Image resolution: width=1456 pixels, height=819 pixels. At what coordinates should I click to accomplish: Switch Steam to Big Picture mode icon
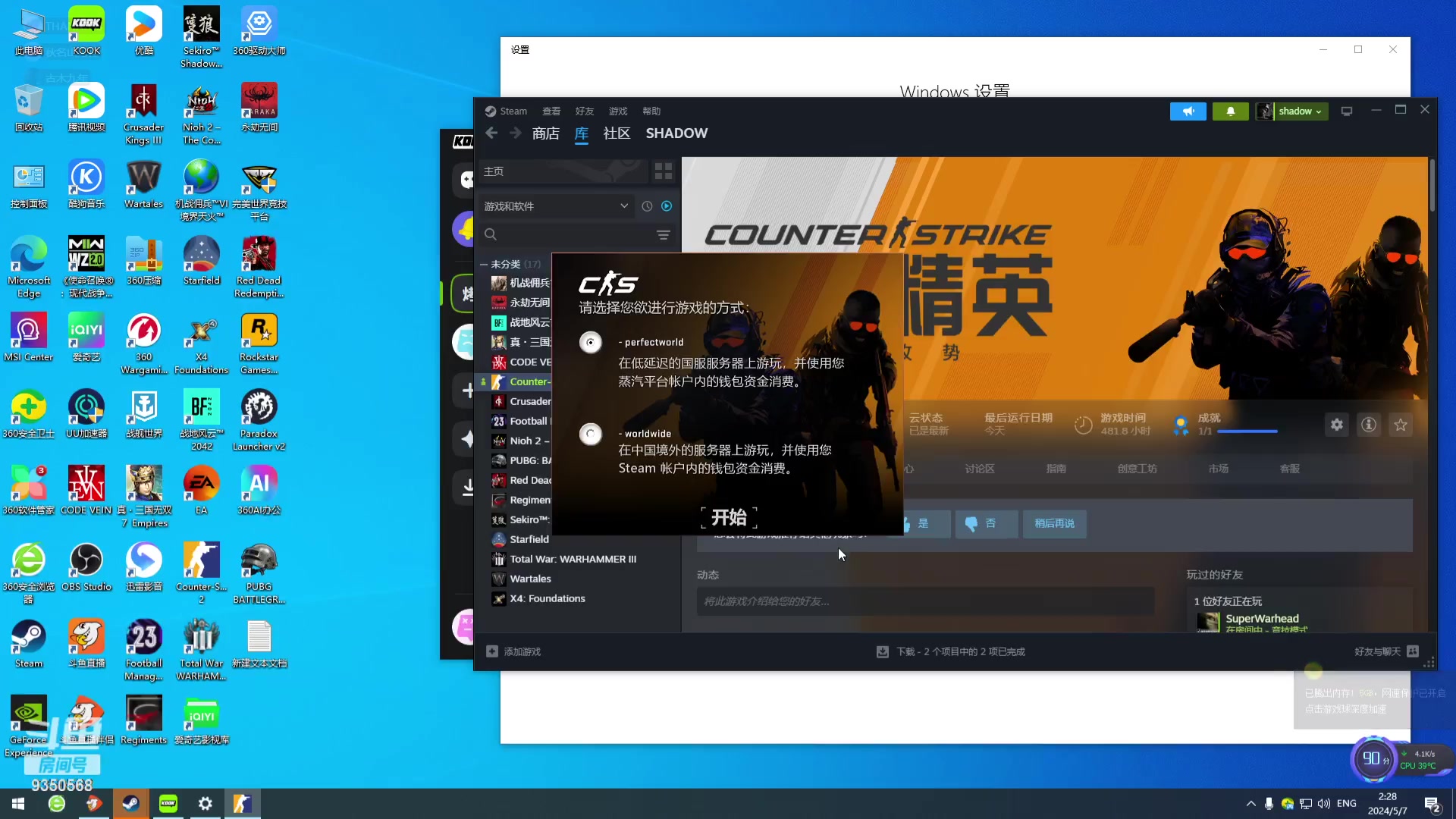click(1347, 111)
